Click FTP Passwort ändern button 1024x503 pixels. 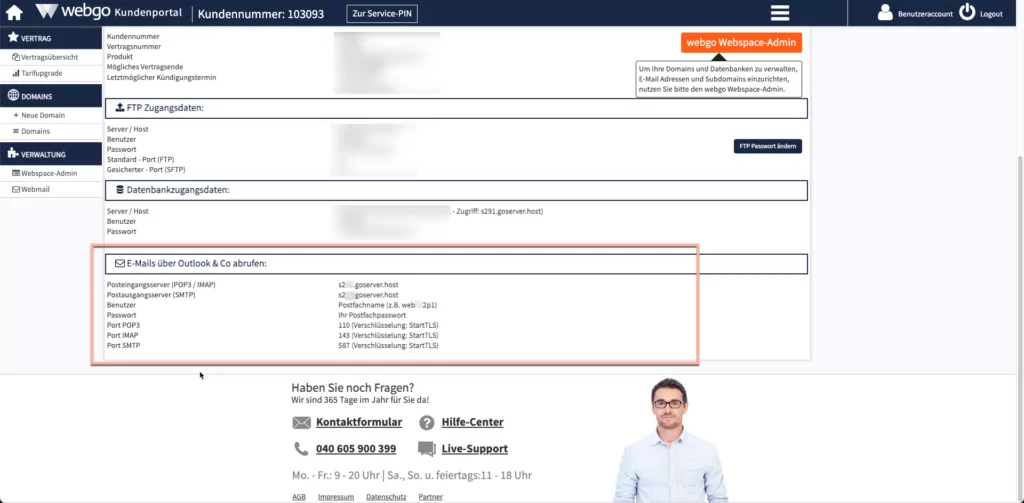(767, 146)
